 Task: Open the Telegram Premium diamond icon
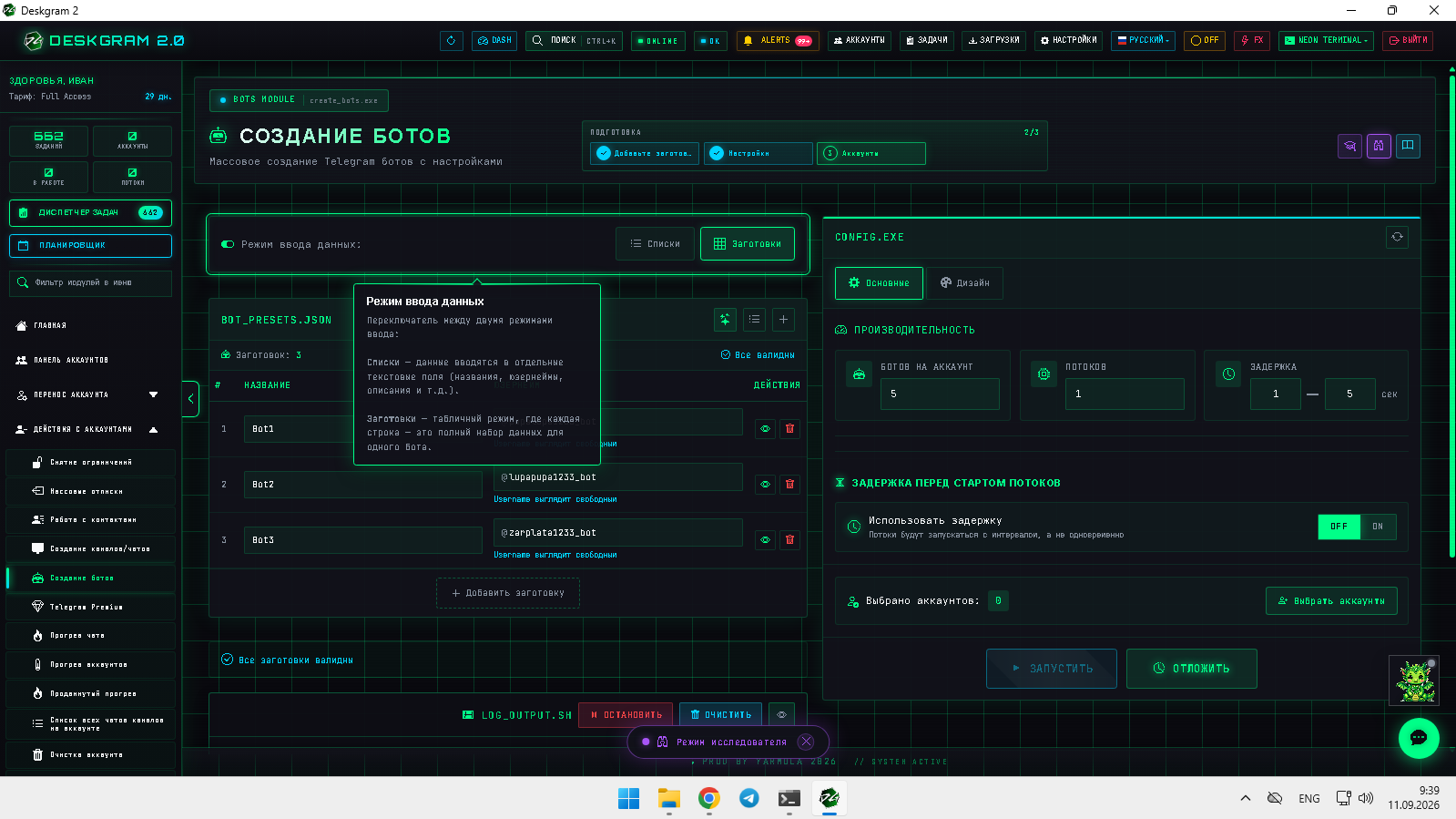tap(37, 607)
